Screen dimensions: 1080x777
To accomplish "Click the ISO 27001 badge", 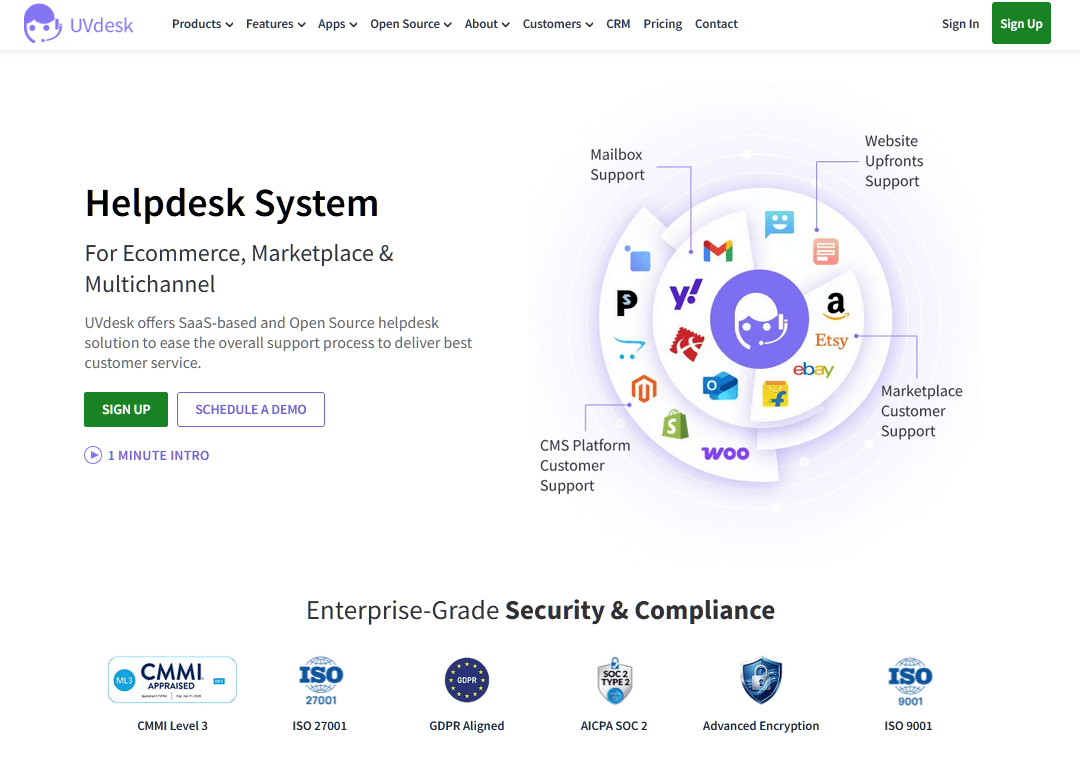I will 321,681.
